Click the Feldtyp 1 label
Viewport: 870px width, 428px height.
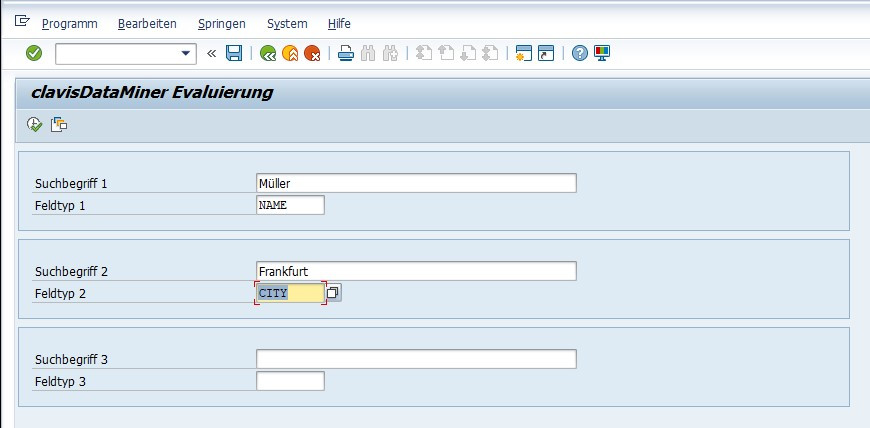60,205
